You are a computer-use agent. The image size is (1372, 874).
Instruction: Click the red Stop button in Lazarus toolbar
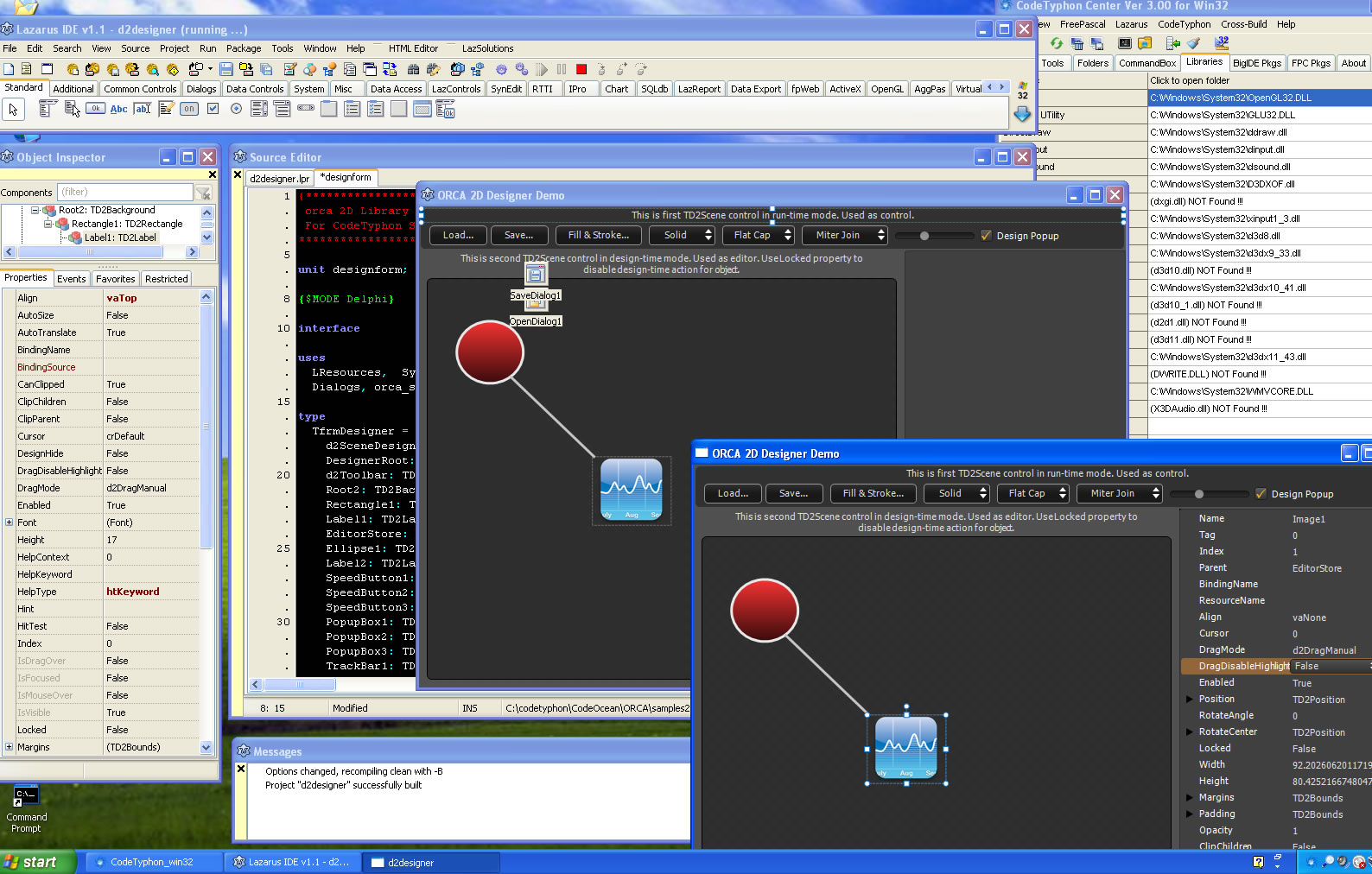(581, 69)
